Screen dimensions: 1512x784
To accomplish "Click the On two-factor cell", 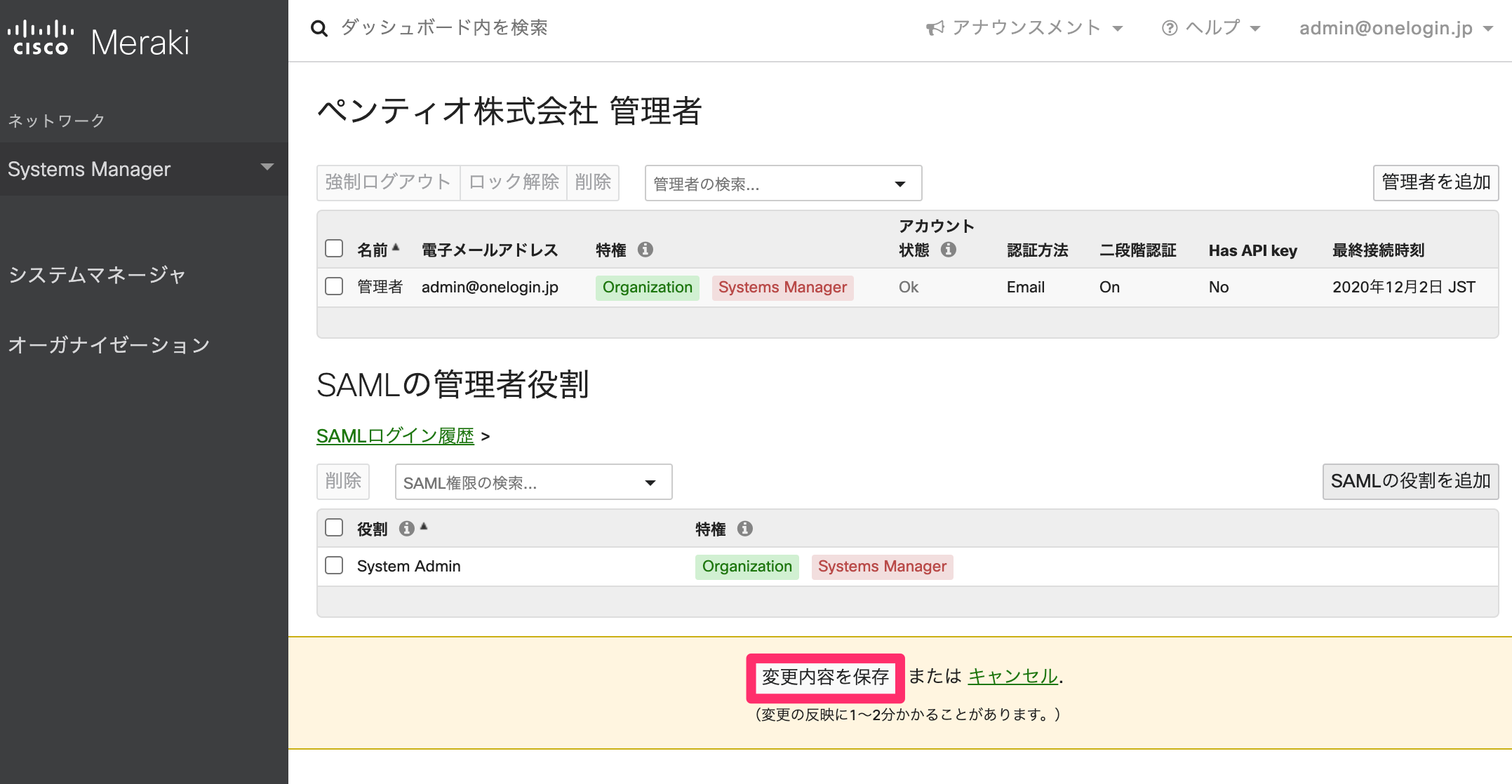I will pos(1109,288).
